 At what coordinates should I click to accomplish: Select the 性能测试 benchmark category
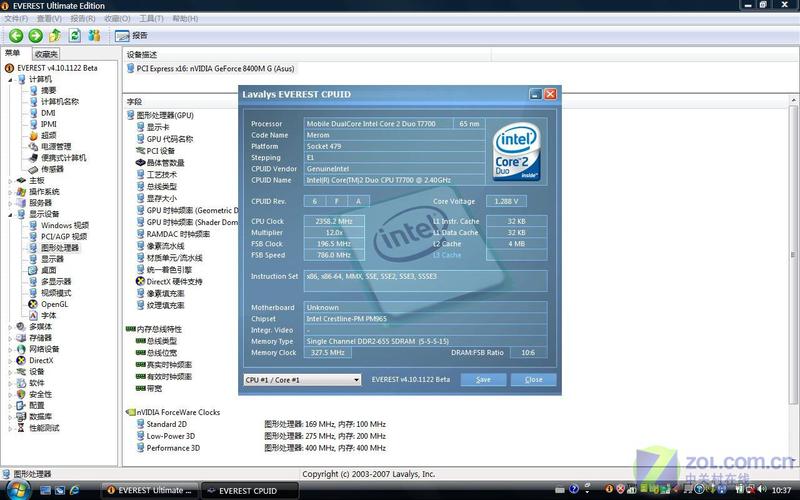pyautogui.click(x=44, y=428)
